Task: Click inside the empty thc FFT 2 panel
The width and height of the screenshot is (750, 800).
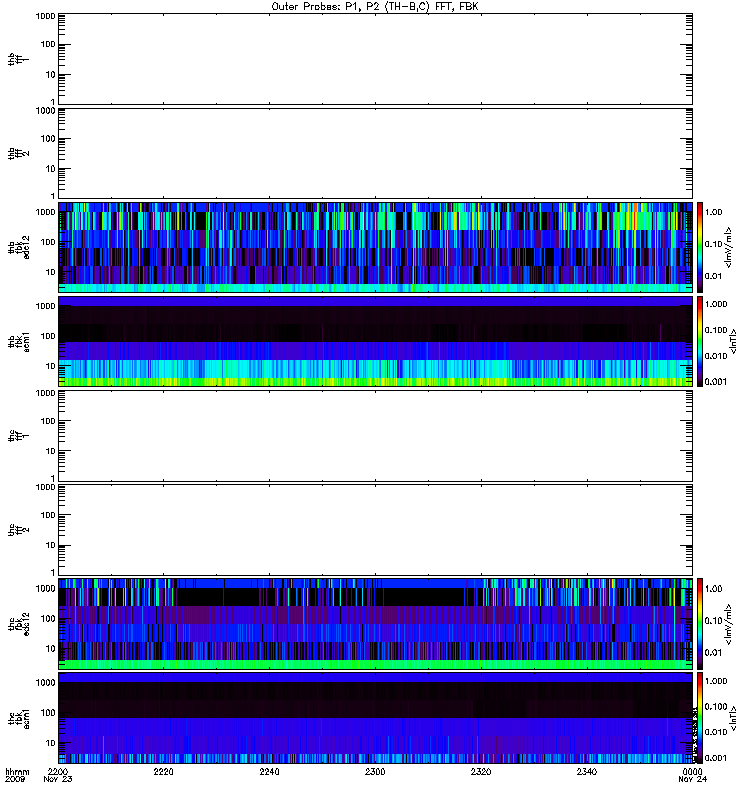Action: tap(375, 530)
